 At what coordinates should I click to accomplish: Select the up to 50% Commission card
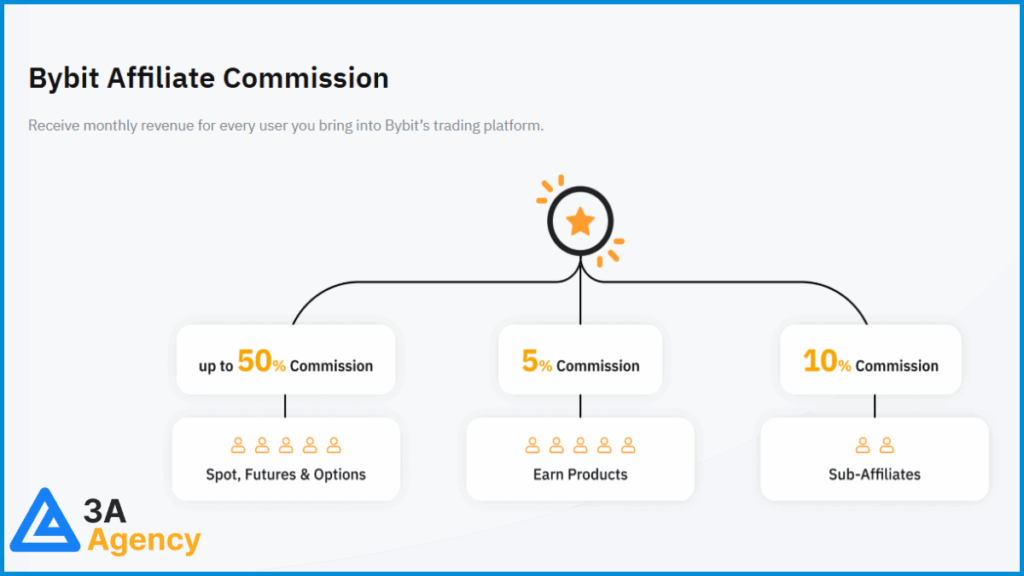pos(286,360)
